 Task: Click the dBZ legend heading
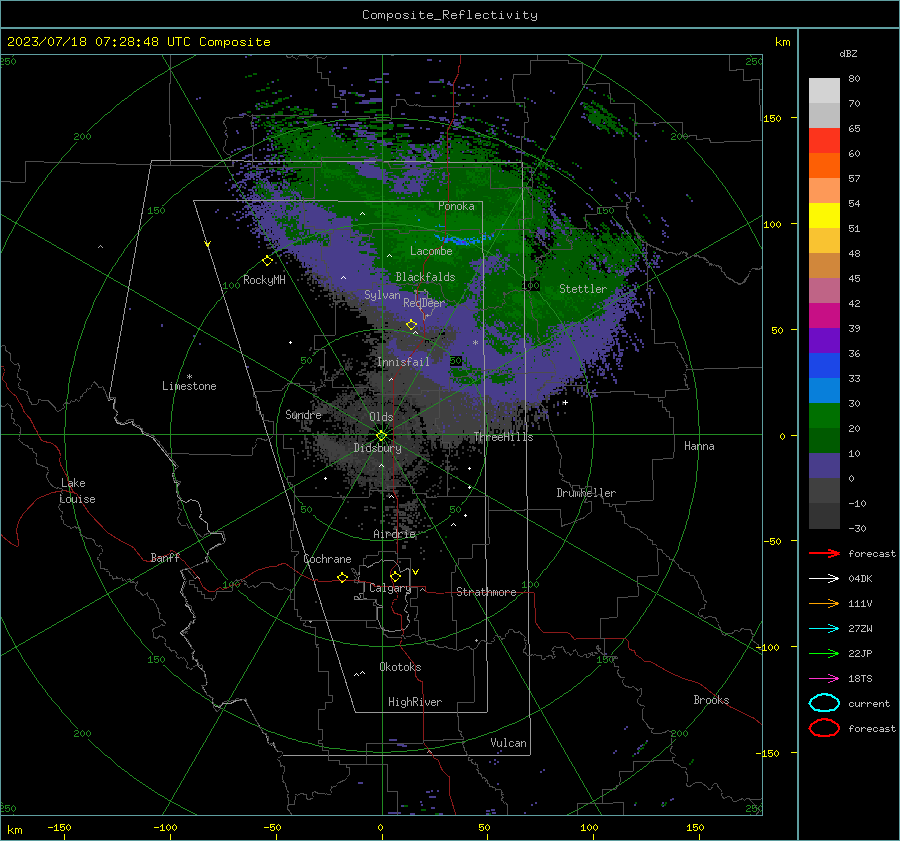click(x=848, y=53)
